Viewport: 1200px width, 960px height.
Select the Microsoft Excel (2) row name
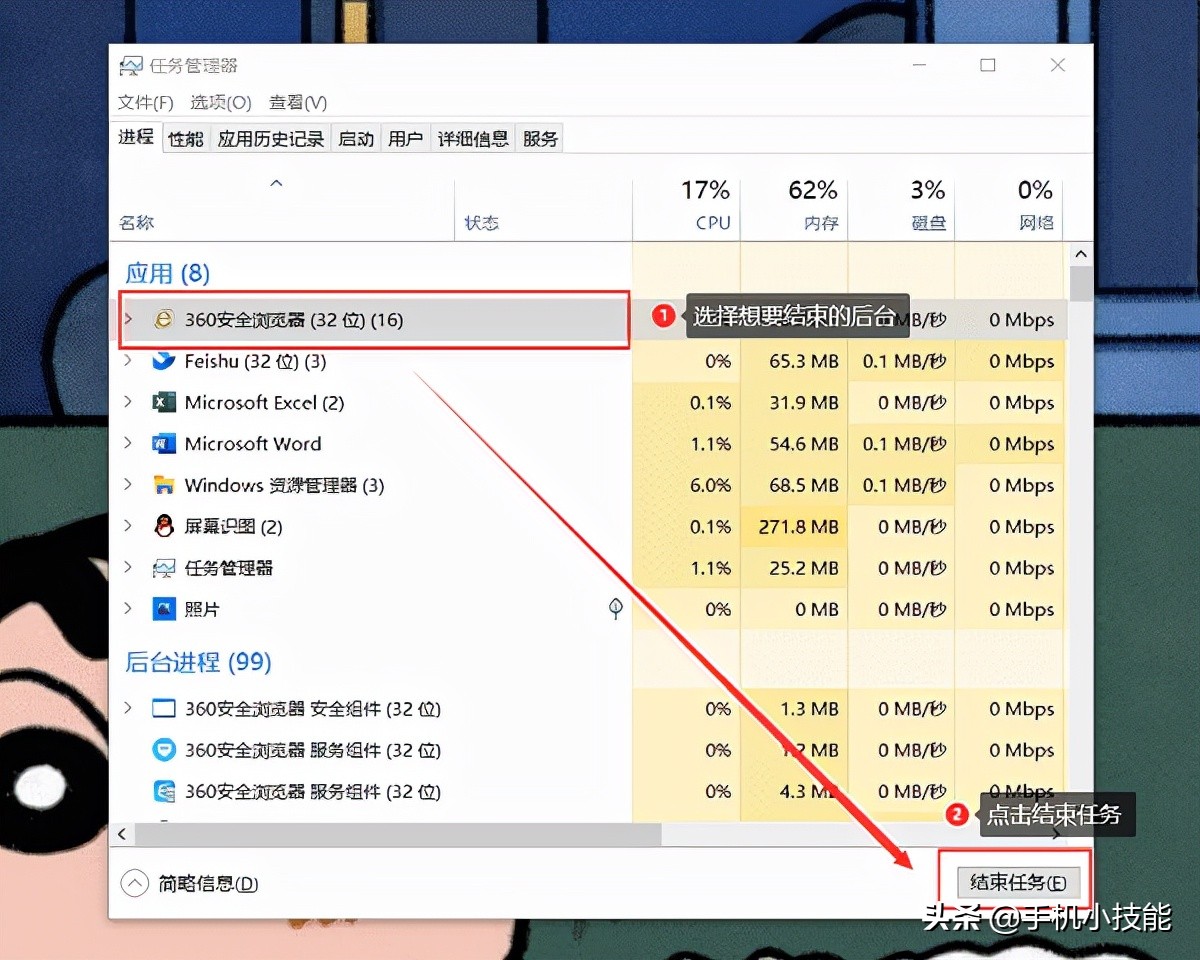coord(264,403)
